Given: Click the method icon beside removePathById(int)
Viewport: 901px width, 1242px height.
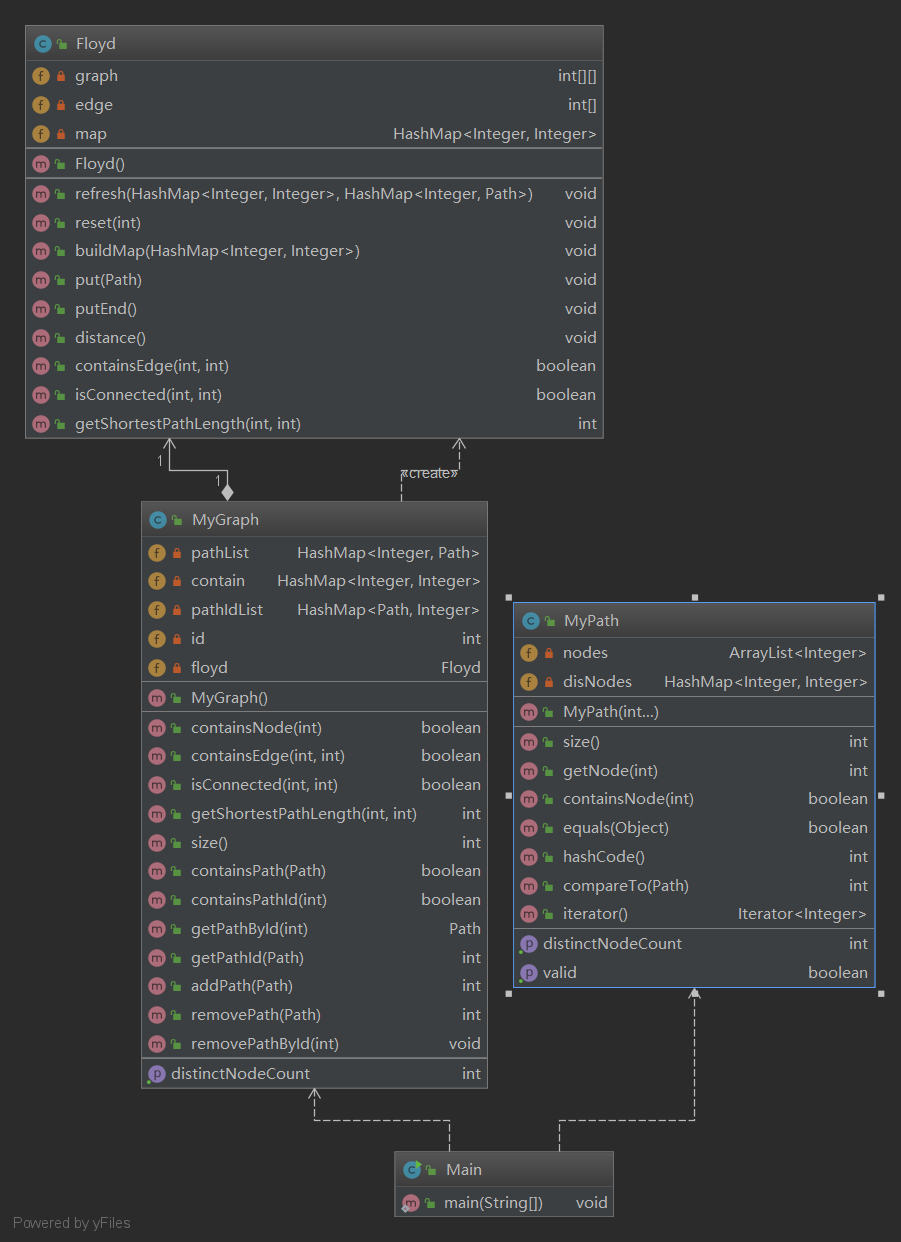Looking at the screenshot, I should [x=157, y=1044].
